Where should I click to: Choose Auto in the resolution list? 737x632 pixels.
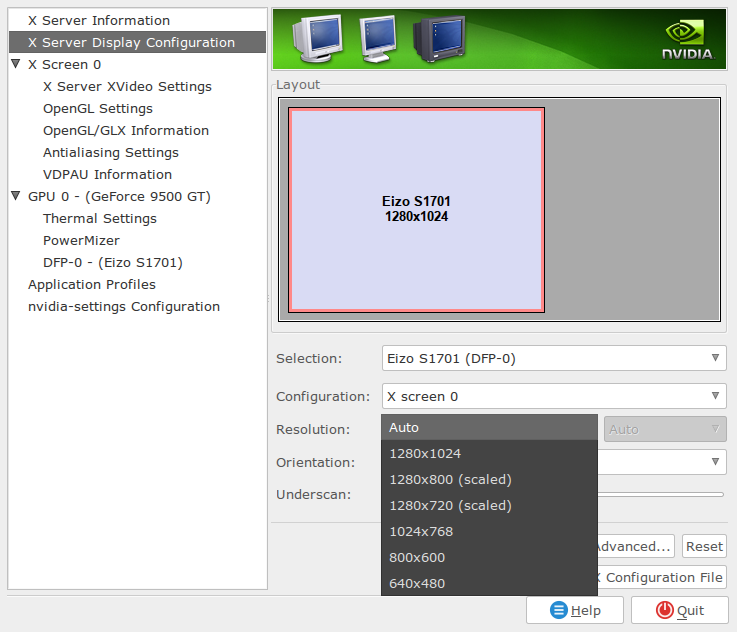(489, 428)
